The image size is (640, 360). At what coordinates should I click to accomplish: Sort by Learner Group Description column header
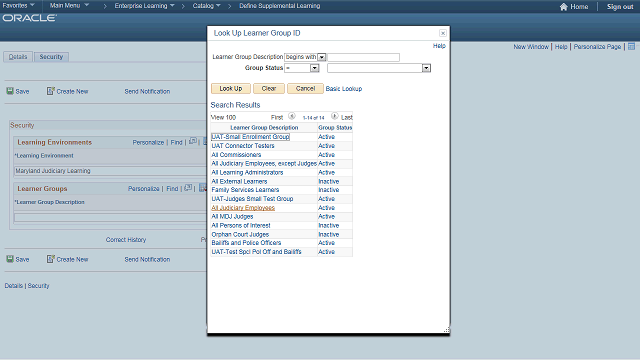point(264,128)
